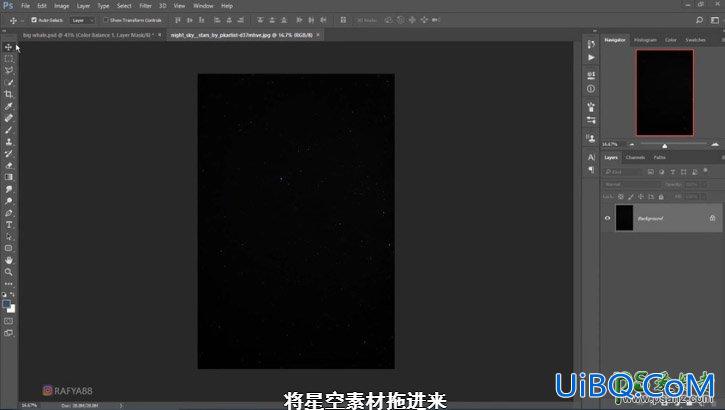725x410 pixels.
Task: Select the Lasso tool
Action: click(x=8, y=71)
